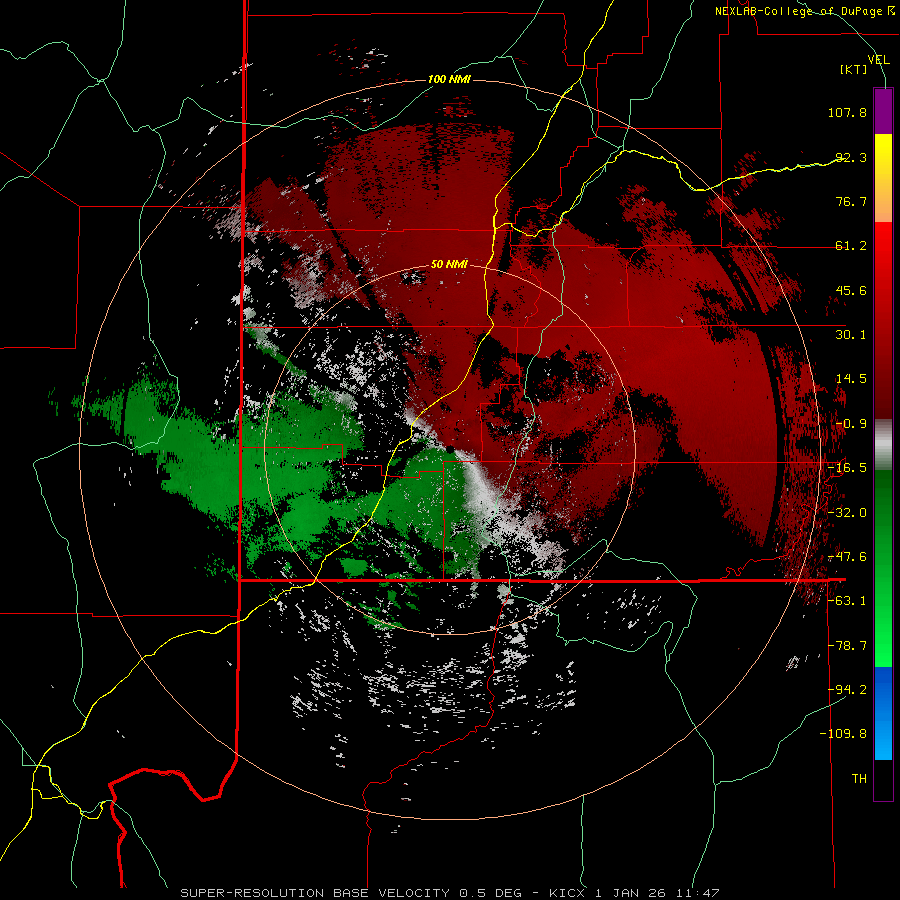Pick the blue segment of velocity color bar

point(883,713)
